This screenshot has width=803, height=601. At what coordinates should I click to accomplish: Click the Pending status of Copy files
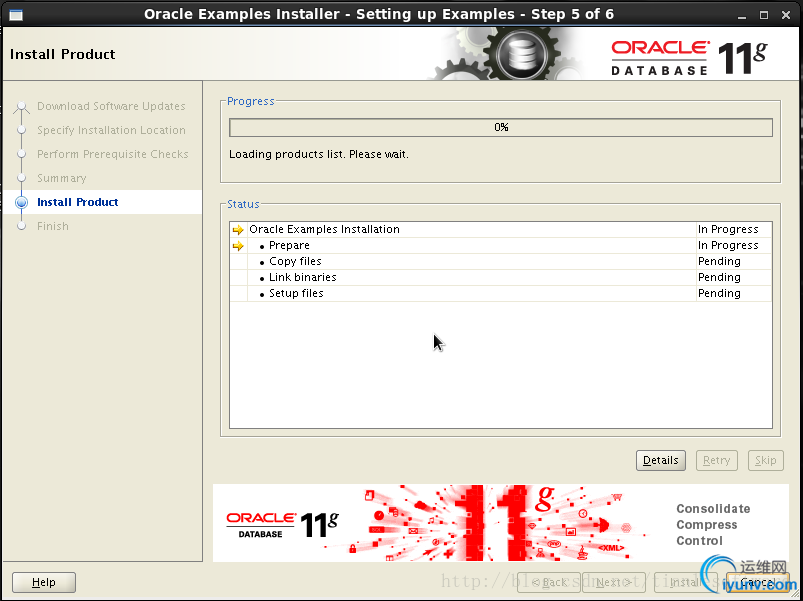[x=719, y=262]
